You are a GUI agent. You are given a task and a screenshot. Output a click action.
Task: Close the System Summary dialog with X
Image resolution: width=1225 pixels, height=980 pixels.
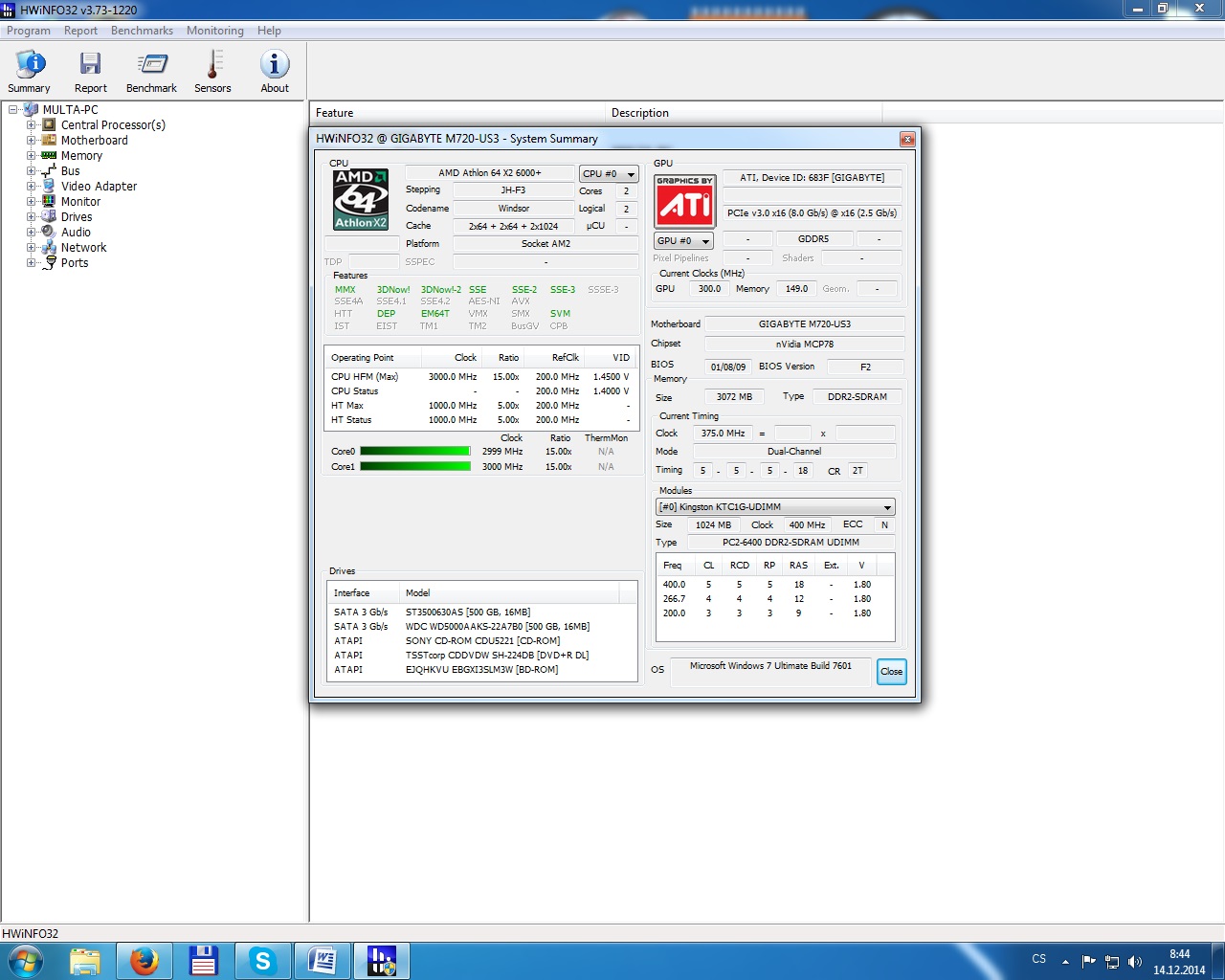[x=906, y=140]
